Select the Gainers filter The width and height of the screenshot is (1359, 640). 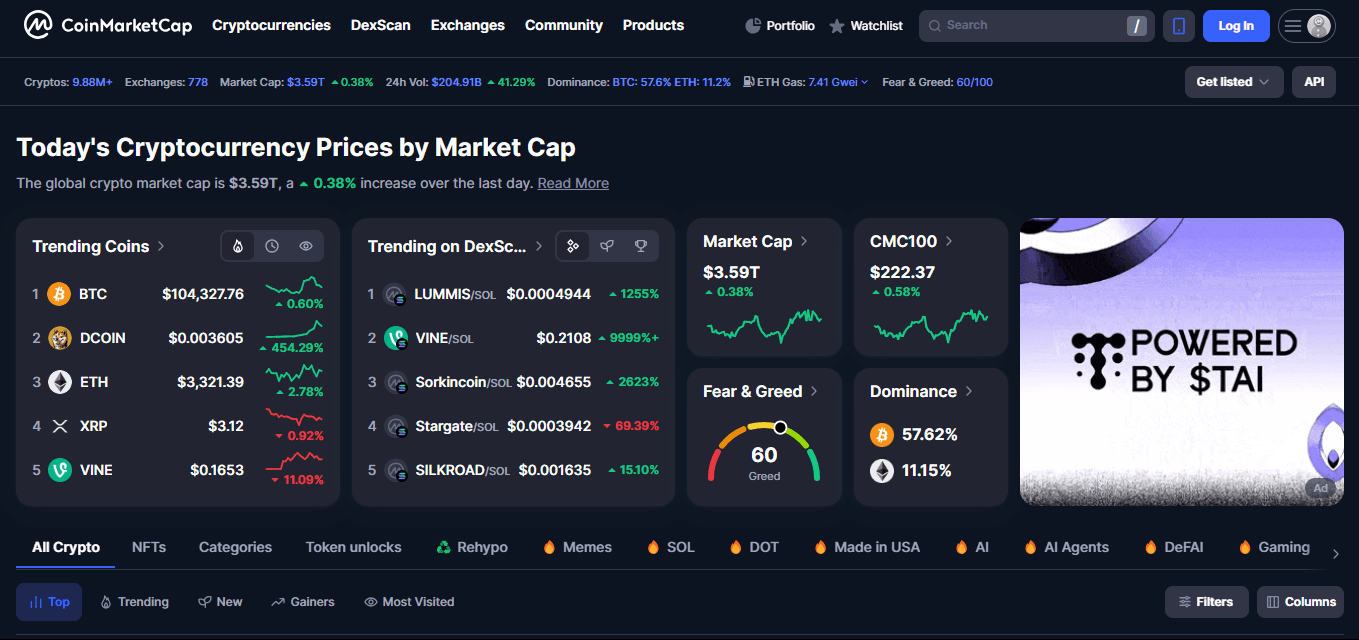point(303,602)
